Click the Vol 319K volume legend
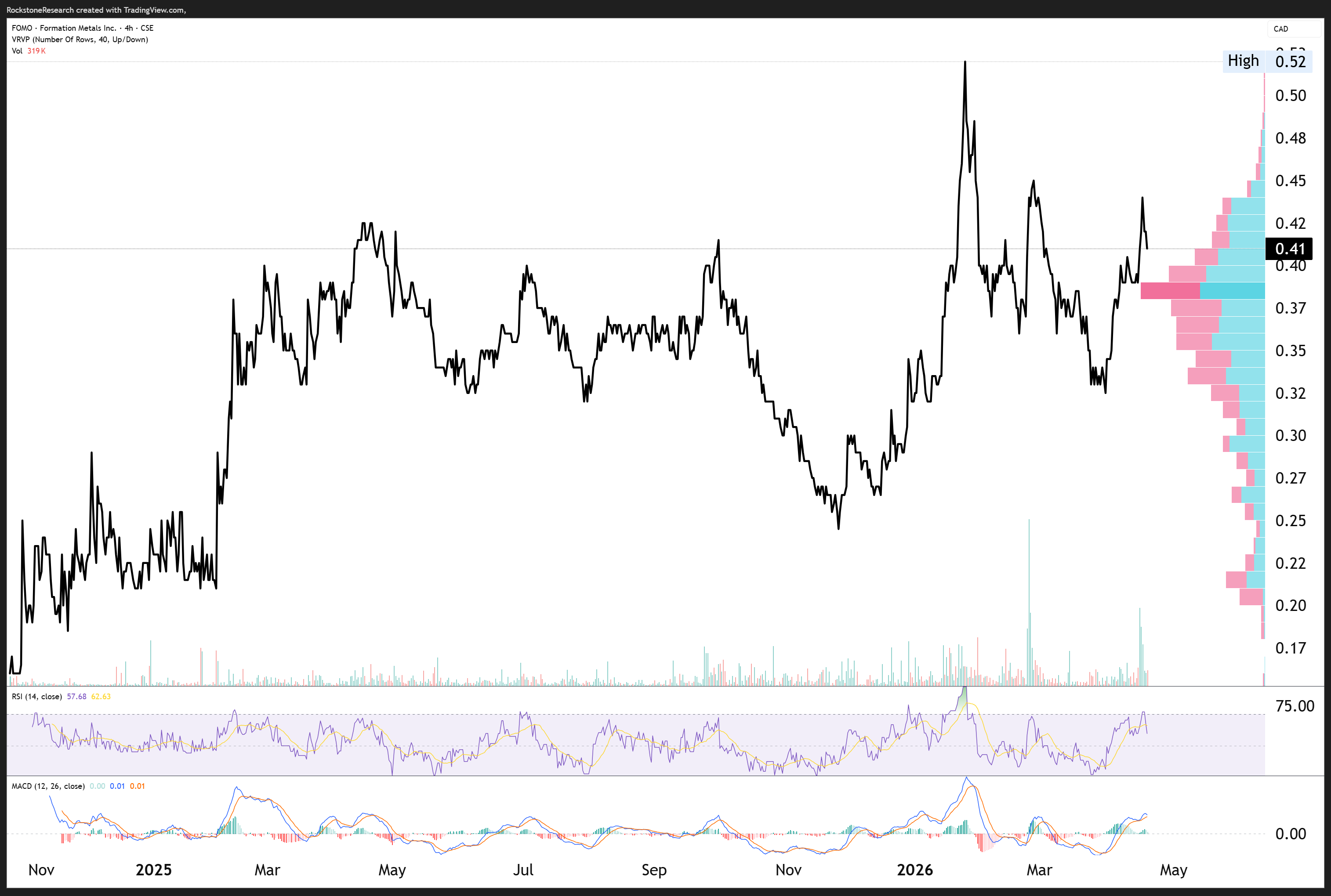Screen dimensions: 1331x896 click(x=29, y=51)
